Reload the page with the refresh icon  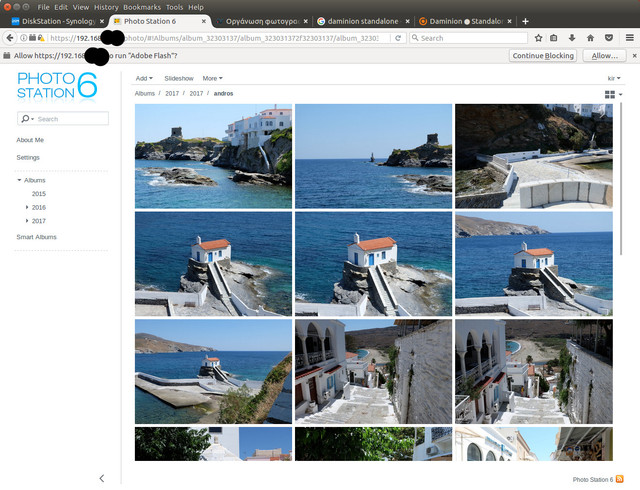[x=398, y=38]
